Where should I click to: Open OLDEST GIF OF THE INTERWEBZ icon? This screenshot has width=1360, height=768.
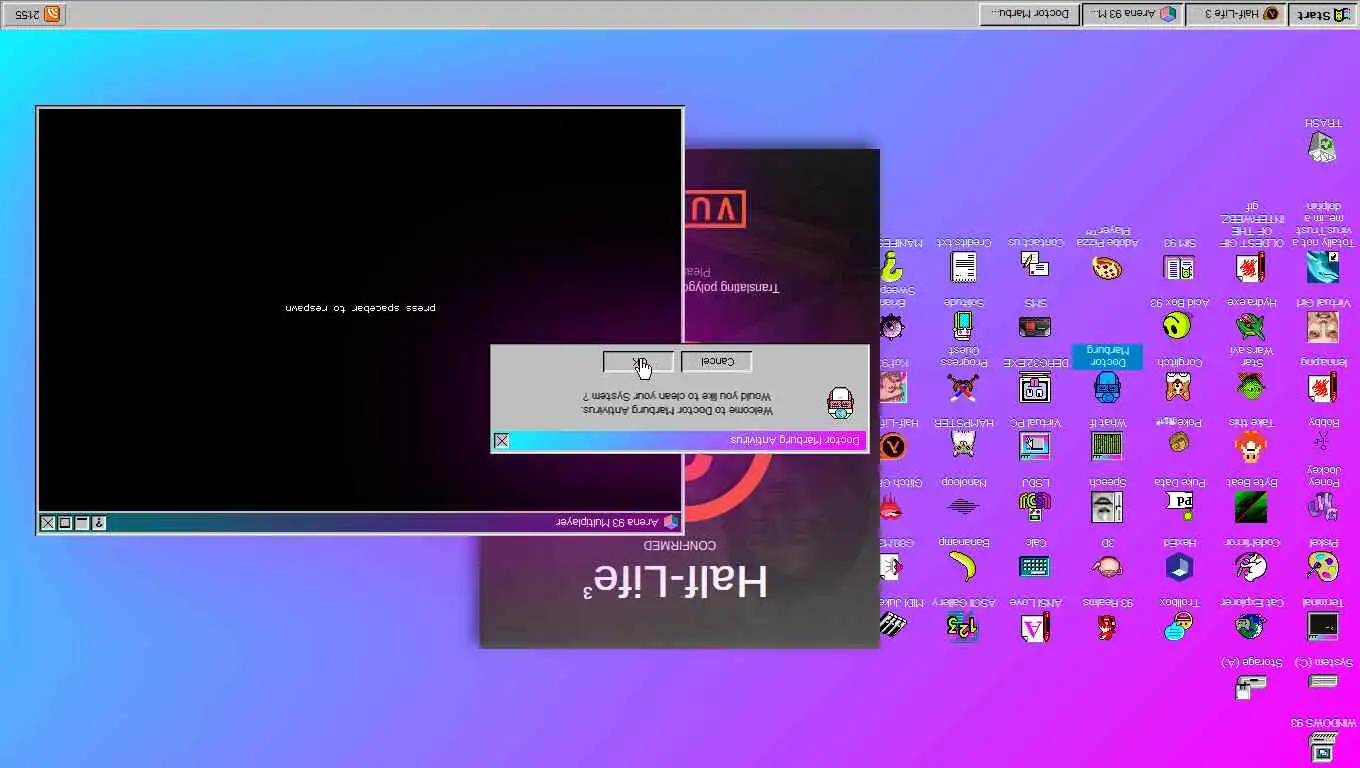[1251, 267]
